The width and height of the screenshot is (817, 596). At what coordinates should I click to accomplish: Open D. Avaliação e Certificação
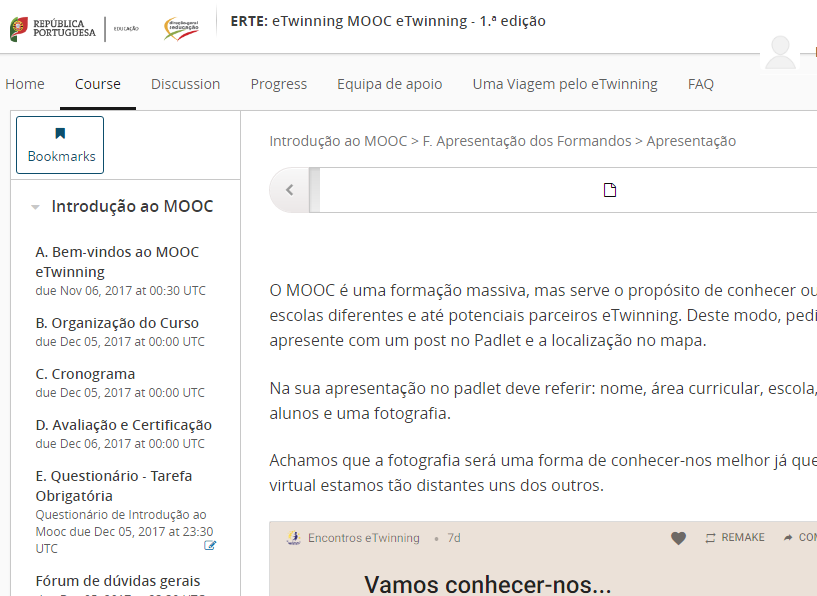tap(123, 425)
